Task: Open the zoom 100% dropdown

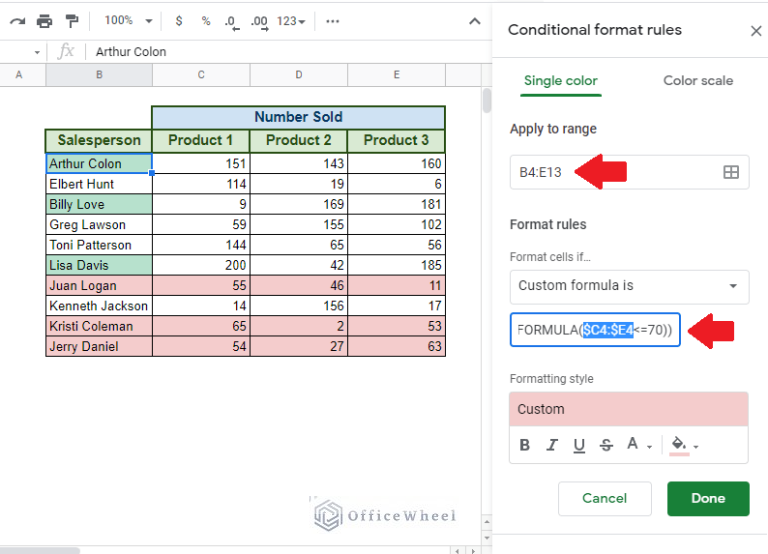Action: [x=128, y=21]
